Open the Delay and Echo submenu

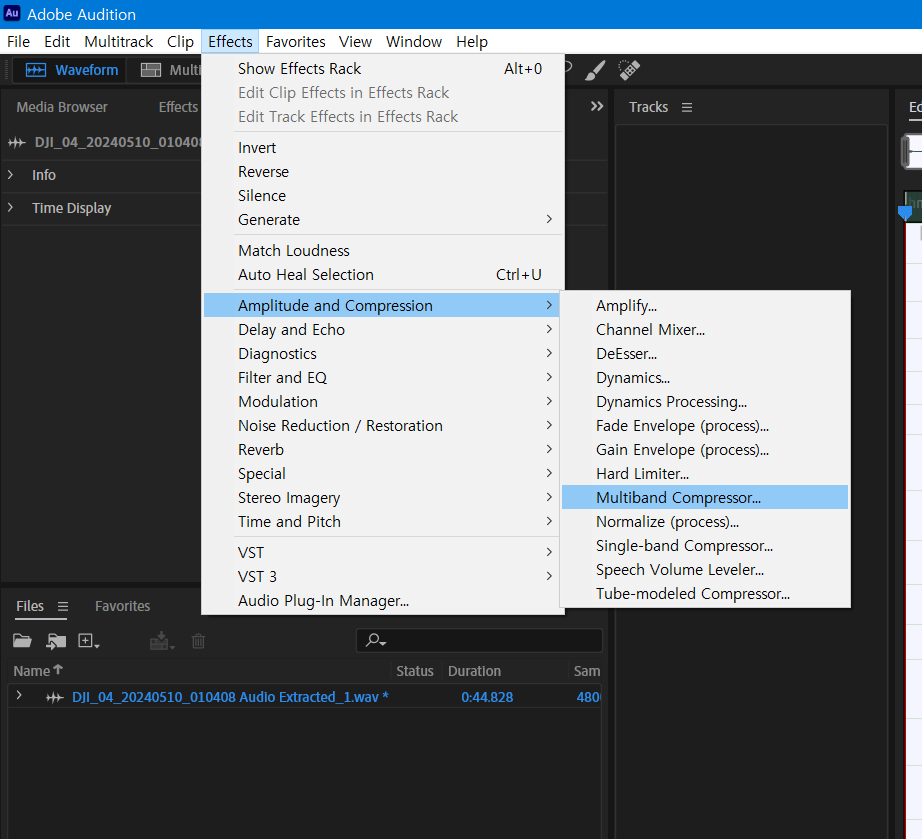pos(383,330)
